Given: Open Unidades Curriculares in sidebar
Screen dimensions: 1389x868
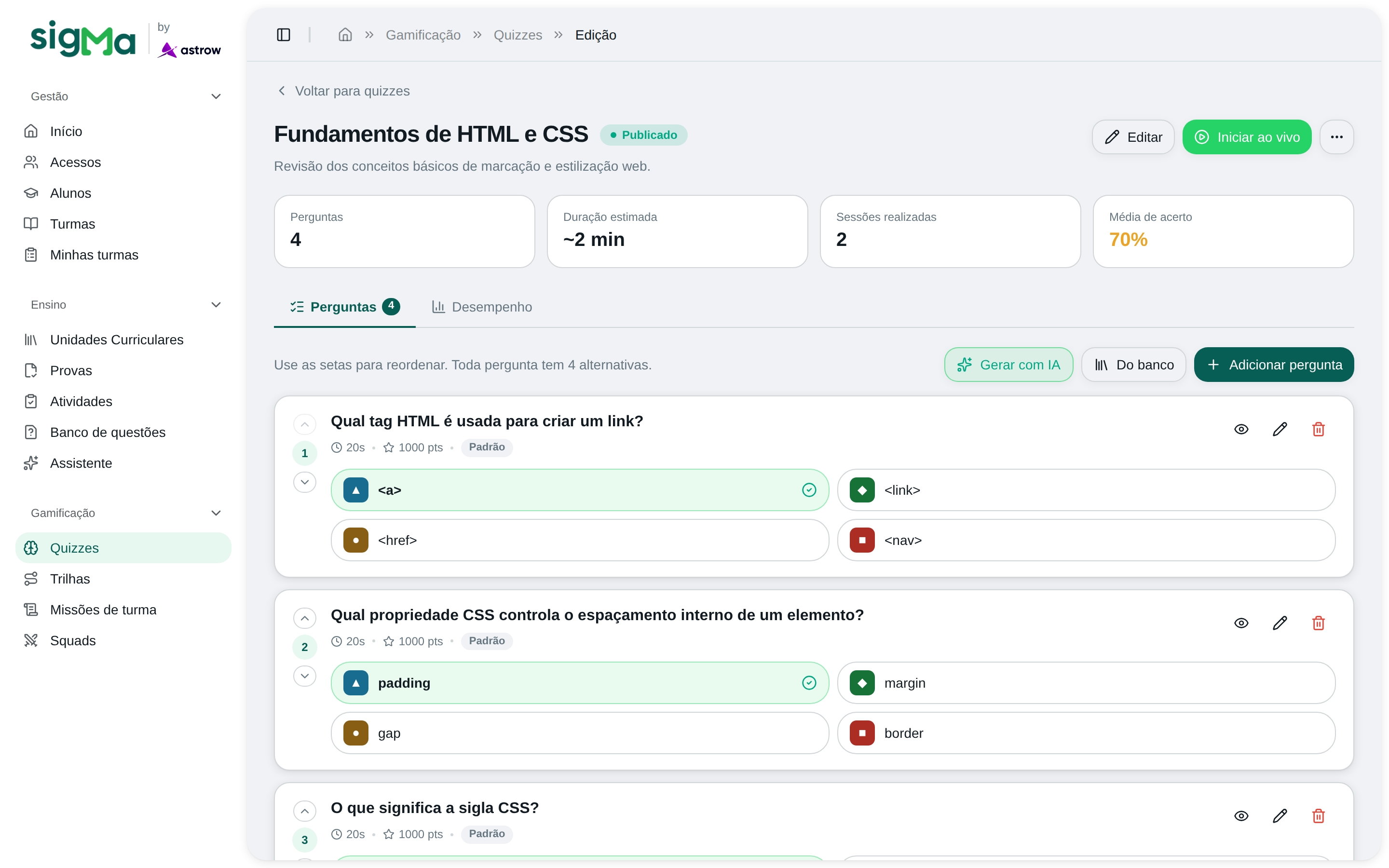Looking at the screenshot, I should pyautogui.click(x=123, y=339).
